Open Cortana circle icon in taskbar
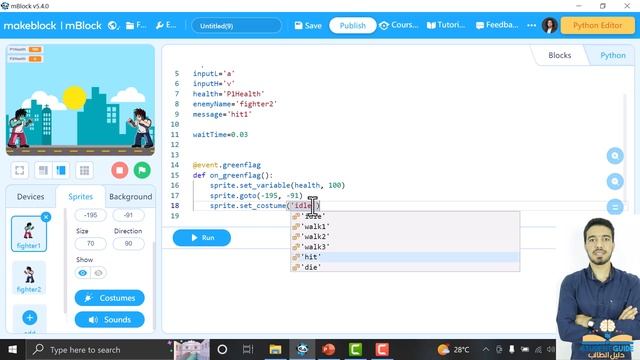The image size is (640, 360). pyautogui.click(x=222, y=350)
